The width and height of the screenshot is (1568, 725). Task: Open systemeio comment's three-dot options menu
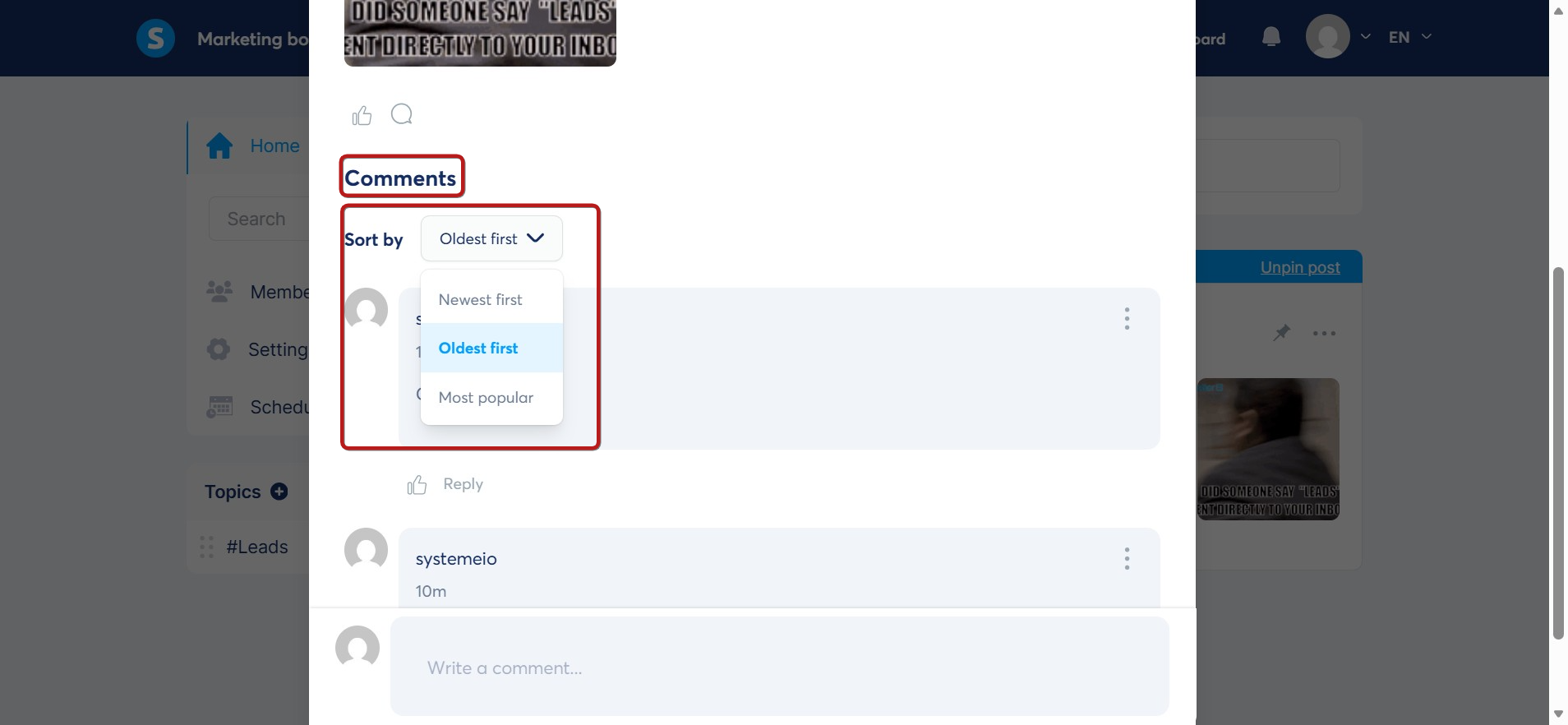[x=1127, y=559]
